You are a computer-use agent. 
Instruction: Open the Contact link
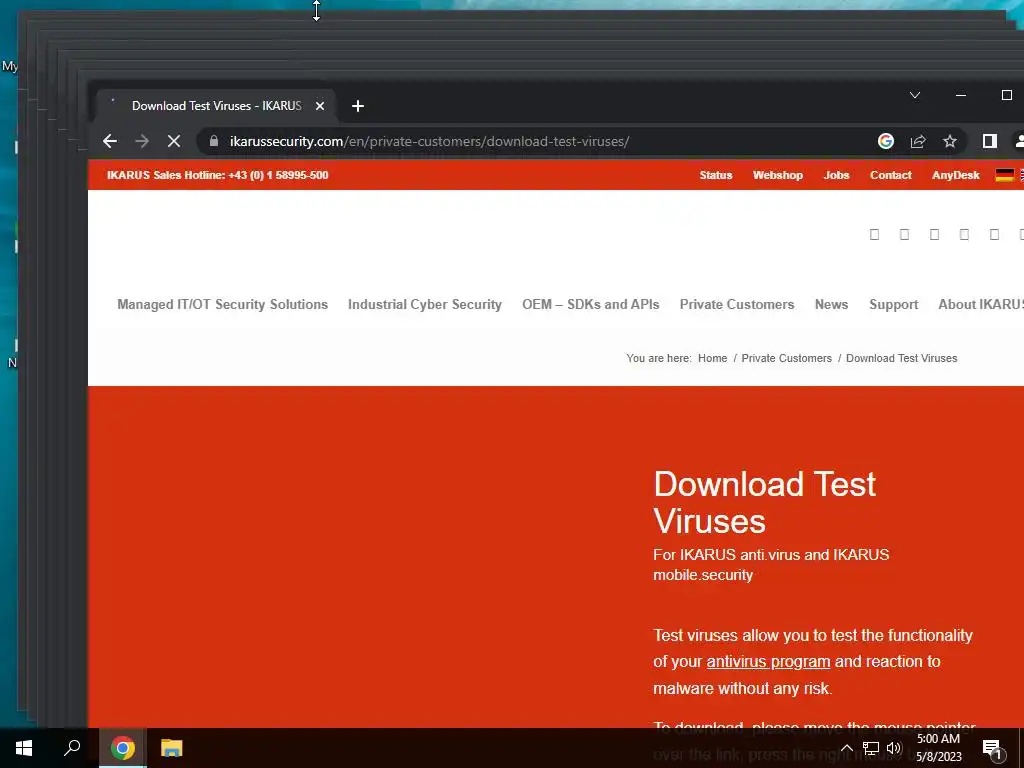click(x=890, y=175)
